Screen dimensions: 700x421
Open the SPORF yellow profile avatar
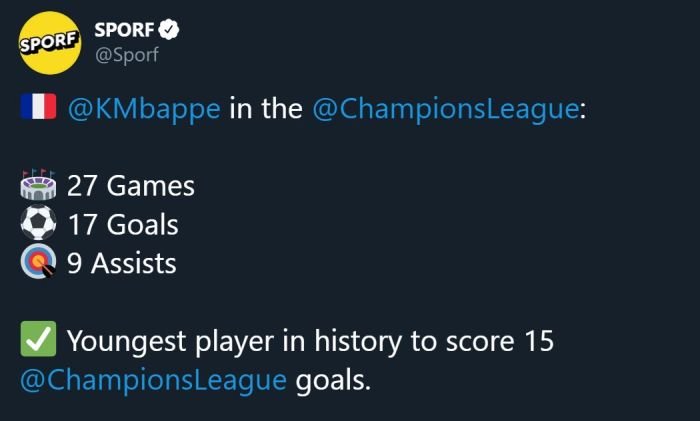coord(50,43)
